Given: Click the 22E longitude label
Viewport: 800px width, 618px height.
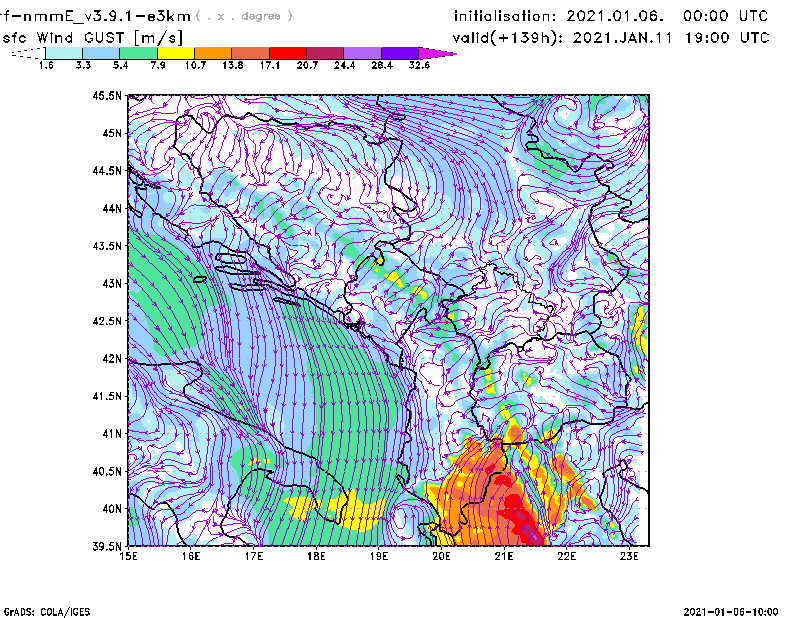Looking at the screenshot, I should point(567,556).
